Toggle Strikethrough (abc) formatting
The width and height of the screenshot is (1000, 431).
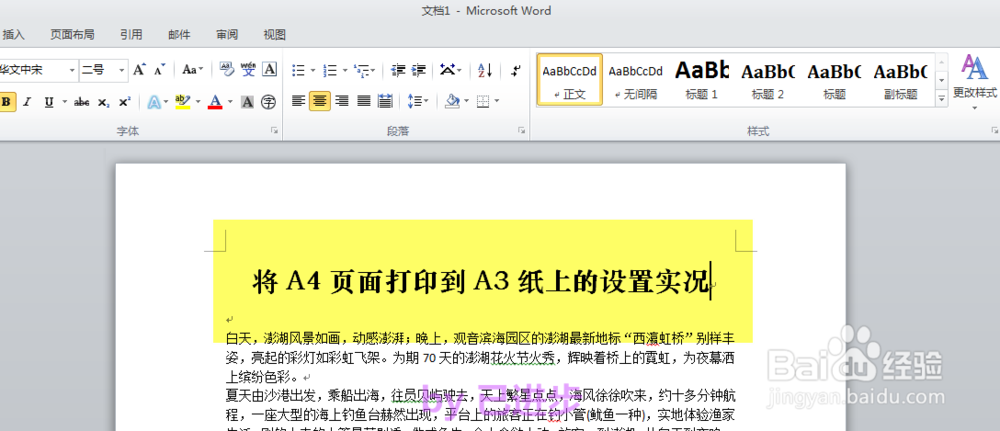point(82,102)
